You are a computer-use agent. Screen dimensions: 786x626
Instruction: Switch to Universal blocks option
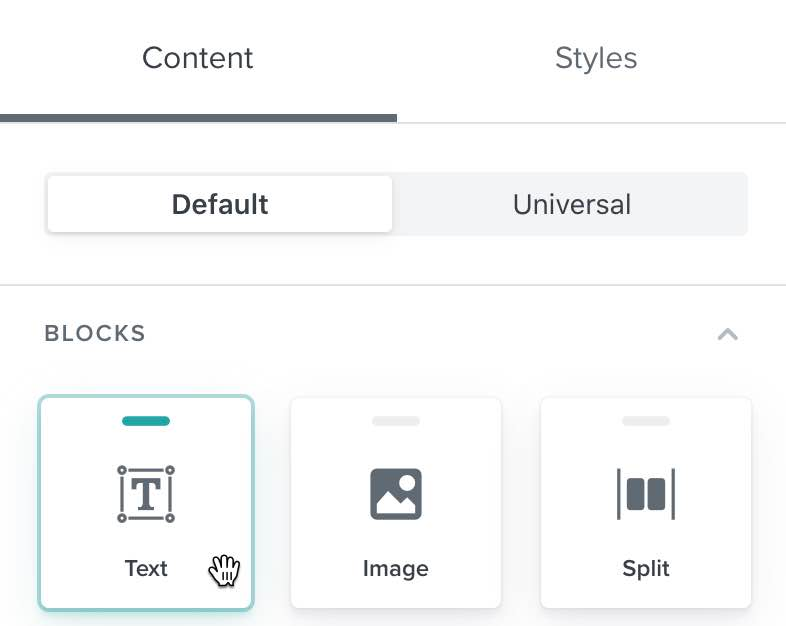[571, 204]
